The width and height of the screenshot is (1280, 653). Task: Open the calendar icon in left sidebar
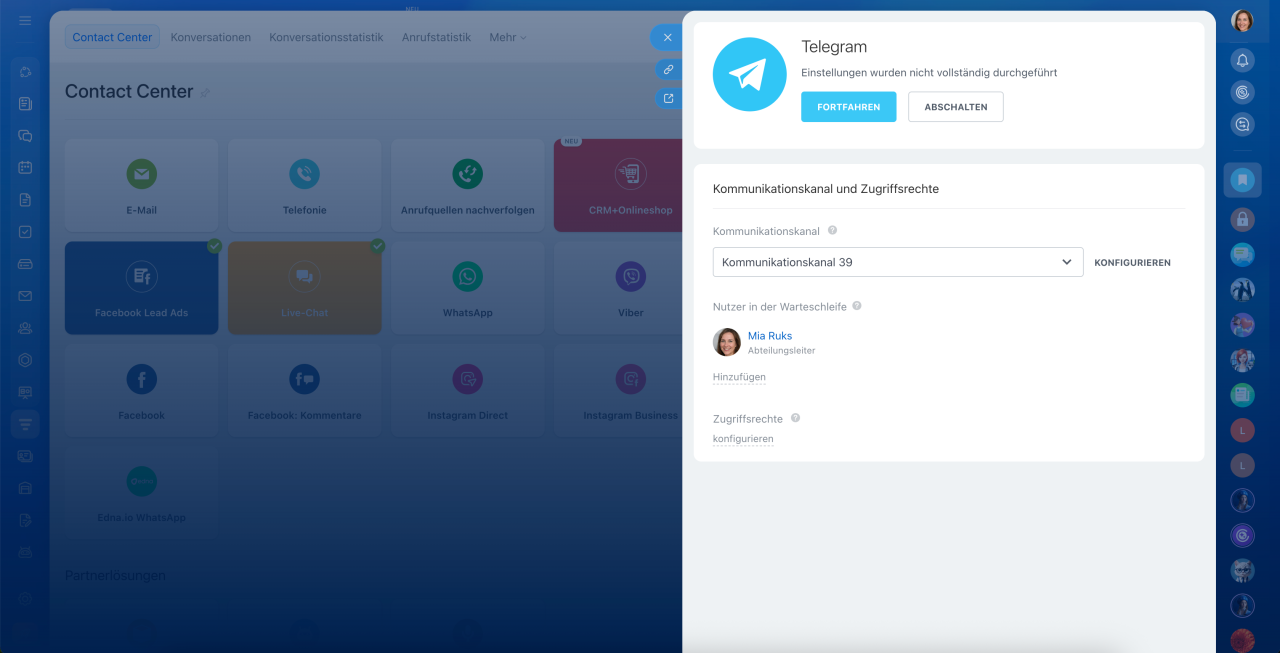click(x=25, y=167)
